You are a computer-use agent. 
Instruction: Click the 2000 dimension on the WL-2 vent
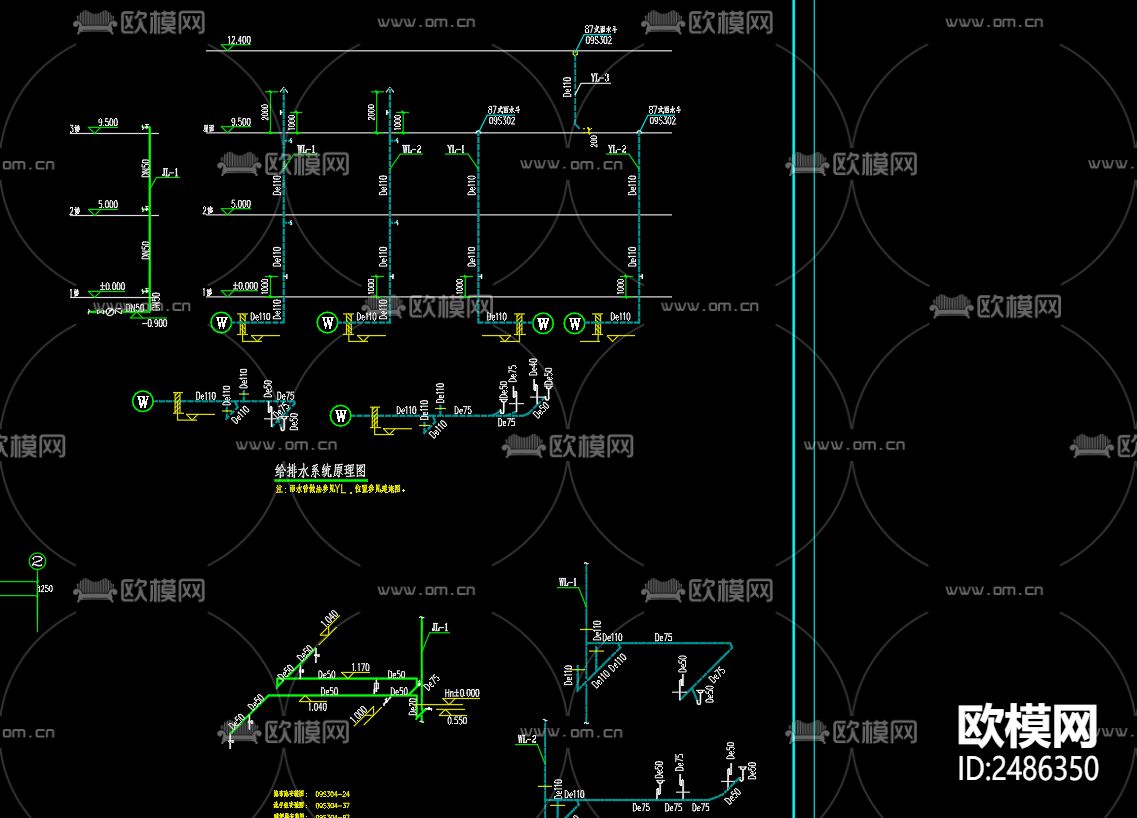[x=371, y=112]
